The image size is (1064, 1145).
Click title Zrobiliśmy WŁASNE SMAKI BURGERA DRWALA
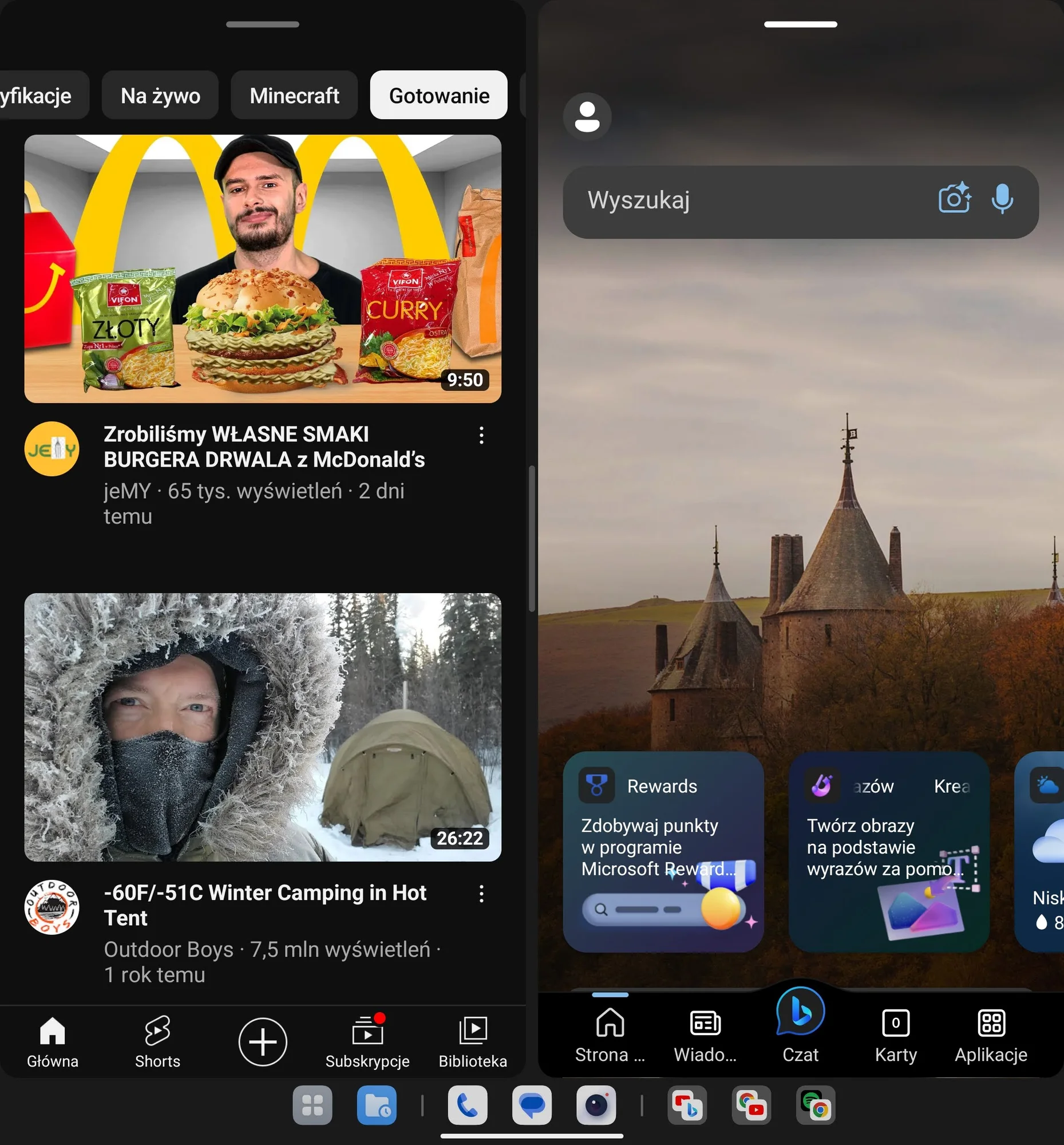(x=264, y=447)
